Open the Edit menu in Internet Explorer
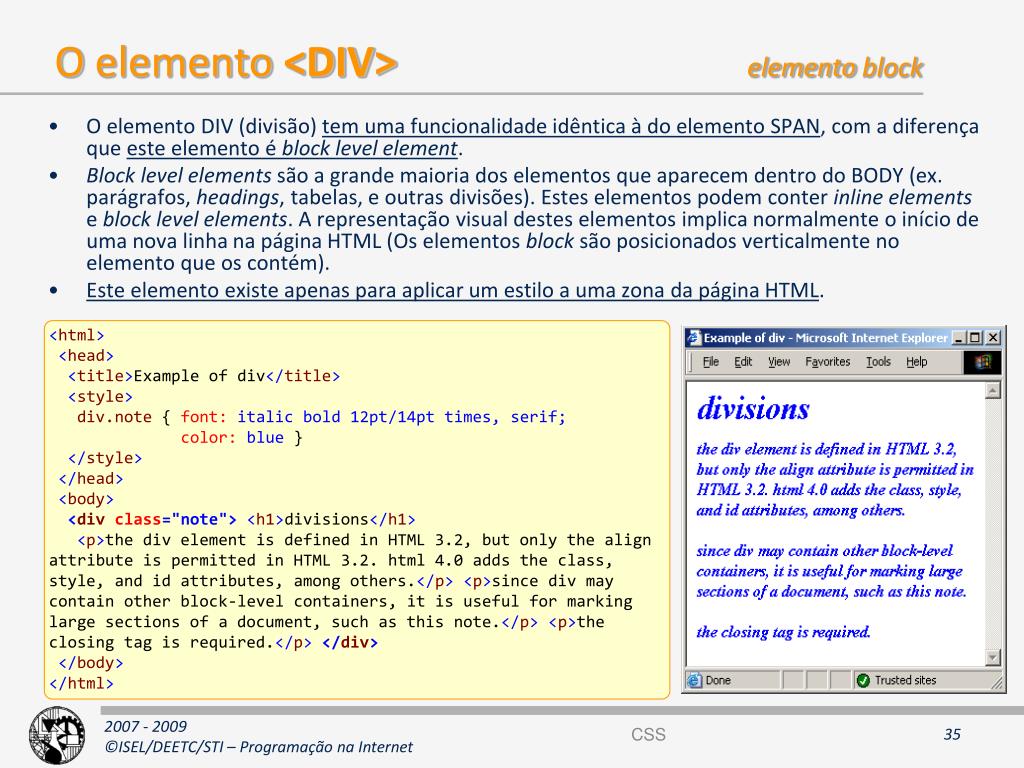1024x768 pixels. tap(743, 362)
